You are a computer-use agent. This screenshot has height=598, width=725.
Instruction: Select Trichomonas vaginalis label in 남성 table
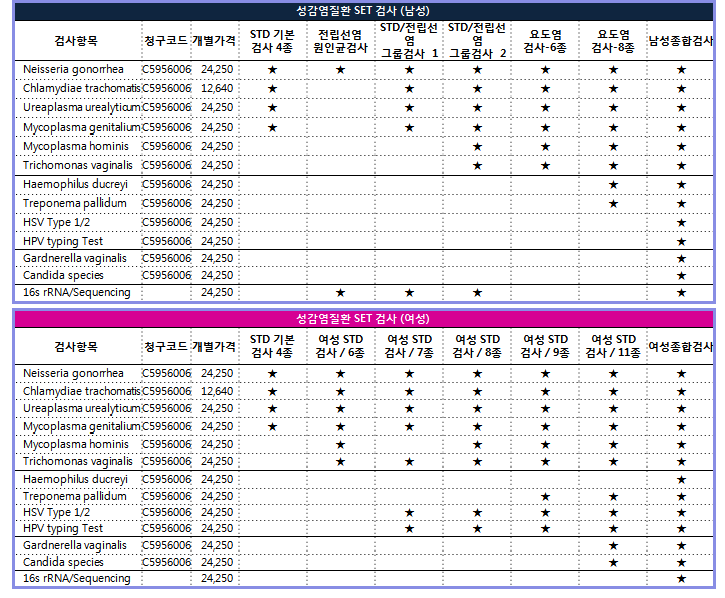78,165
